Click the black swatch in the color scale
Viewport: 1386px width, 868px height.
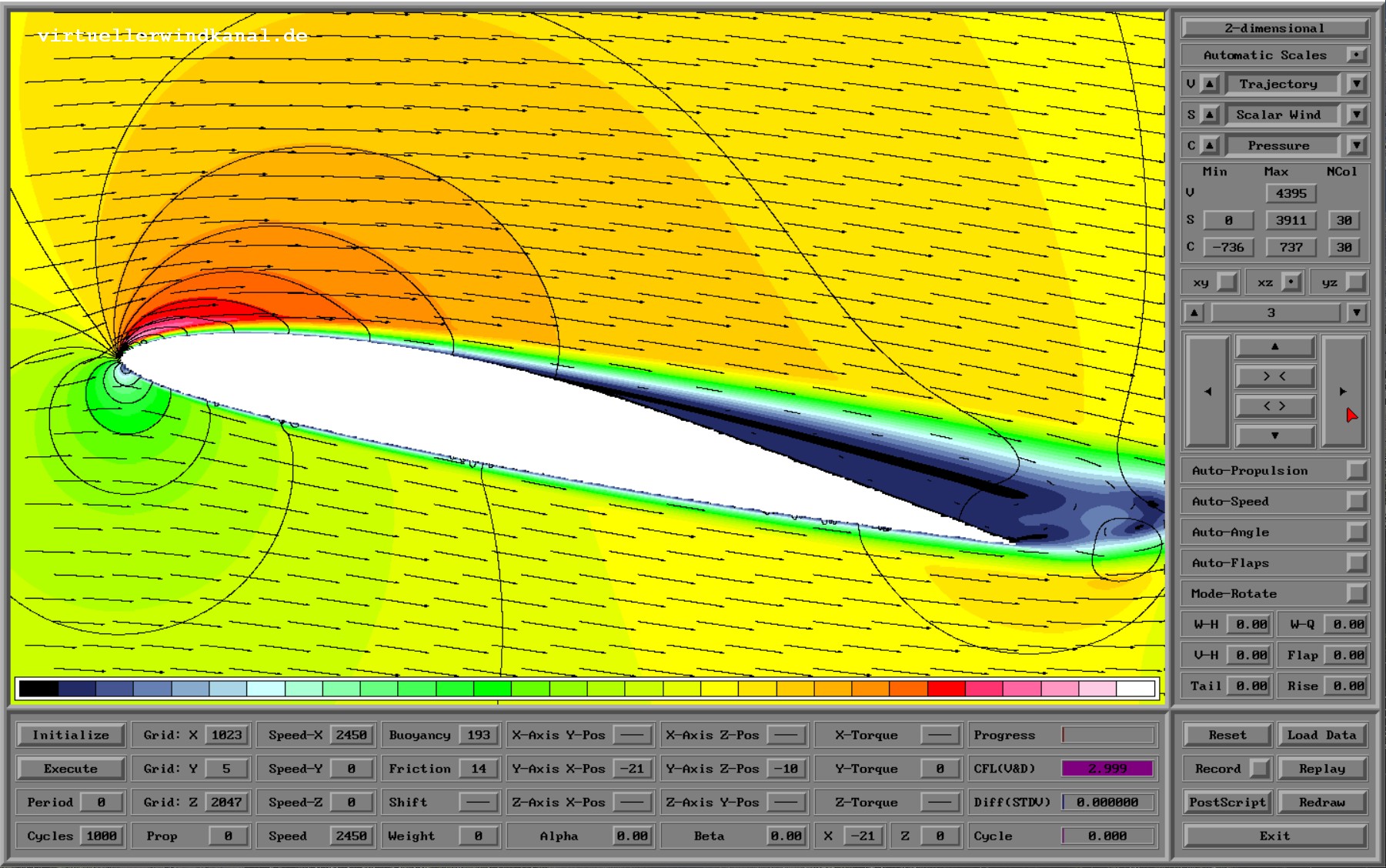pyautogui.click(x=38, y=688)
